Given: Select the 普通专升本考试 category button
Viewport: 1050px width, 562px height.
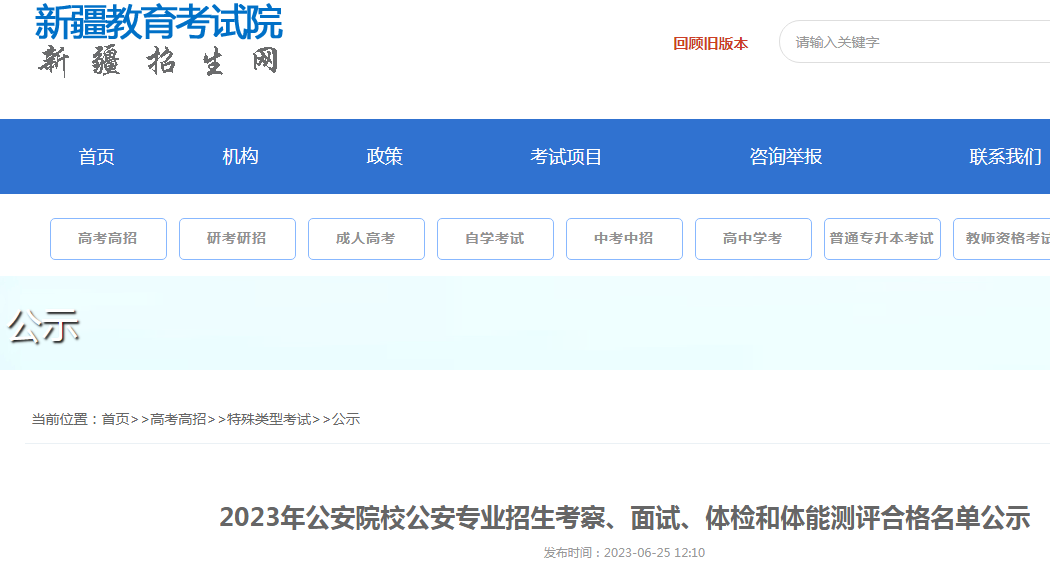Looking at the screenshot, I should click(883, 238).
